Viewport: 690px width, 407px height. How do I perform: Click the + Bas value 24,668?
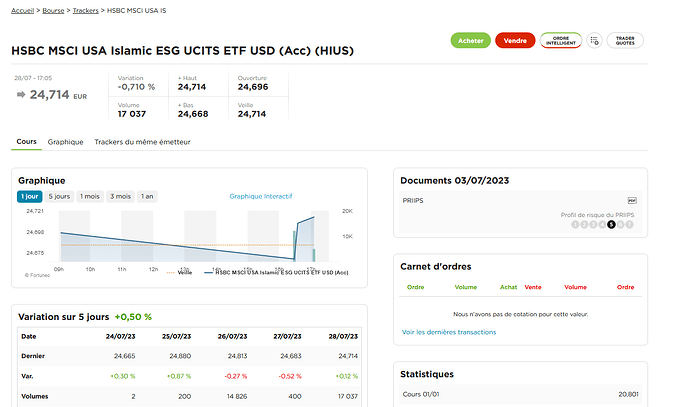click(193, 114)
